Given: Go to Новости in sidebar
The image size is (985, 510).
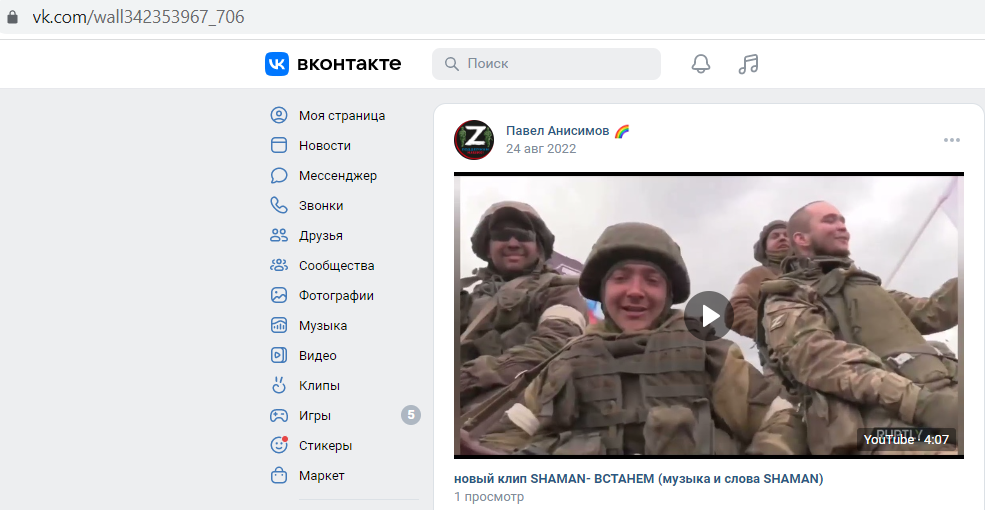Looking at the screenshot, I should tap(325, 146).
